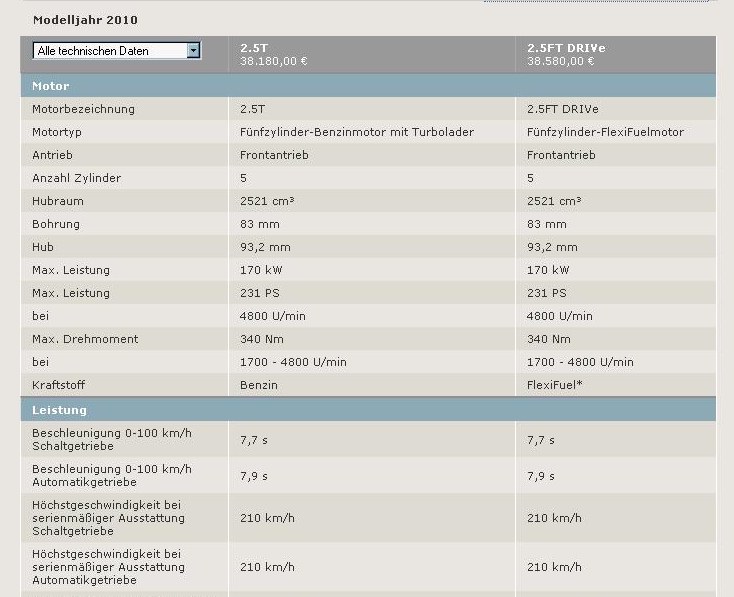Screen dimensions: 734x597
Task: Select the 2.5T model column header
Action: click(254, 47)
